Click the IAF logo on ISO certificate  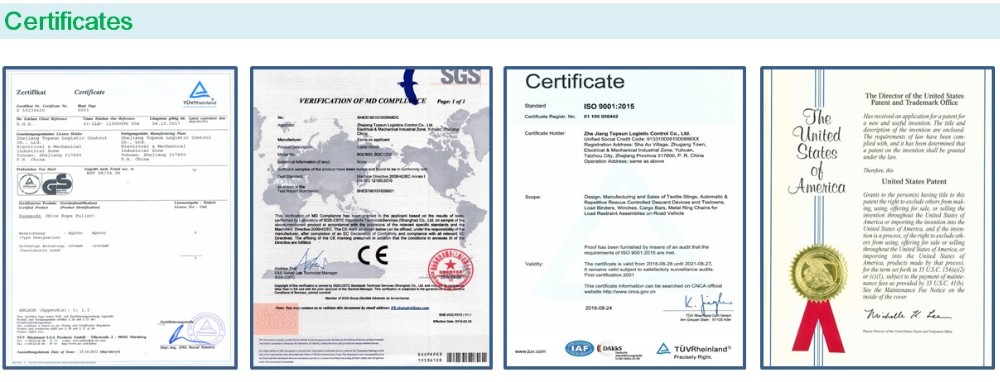click(x=579, y=348)
